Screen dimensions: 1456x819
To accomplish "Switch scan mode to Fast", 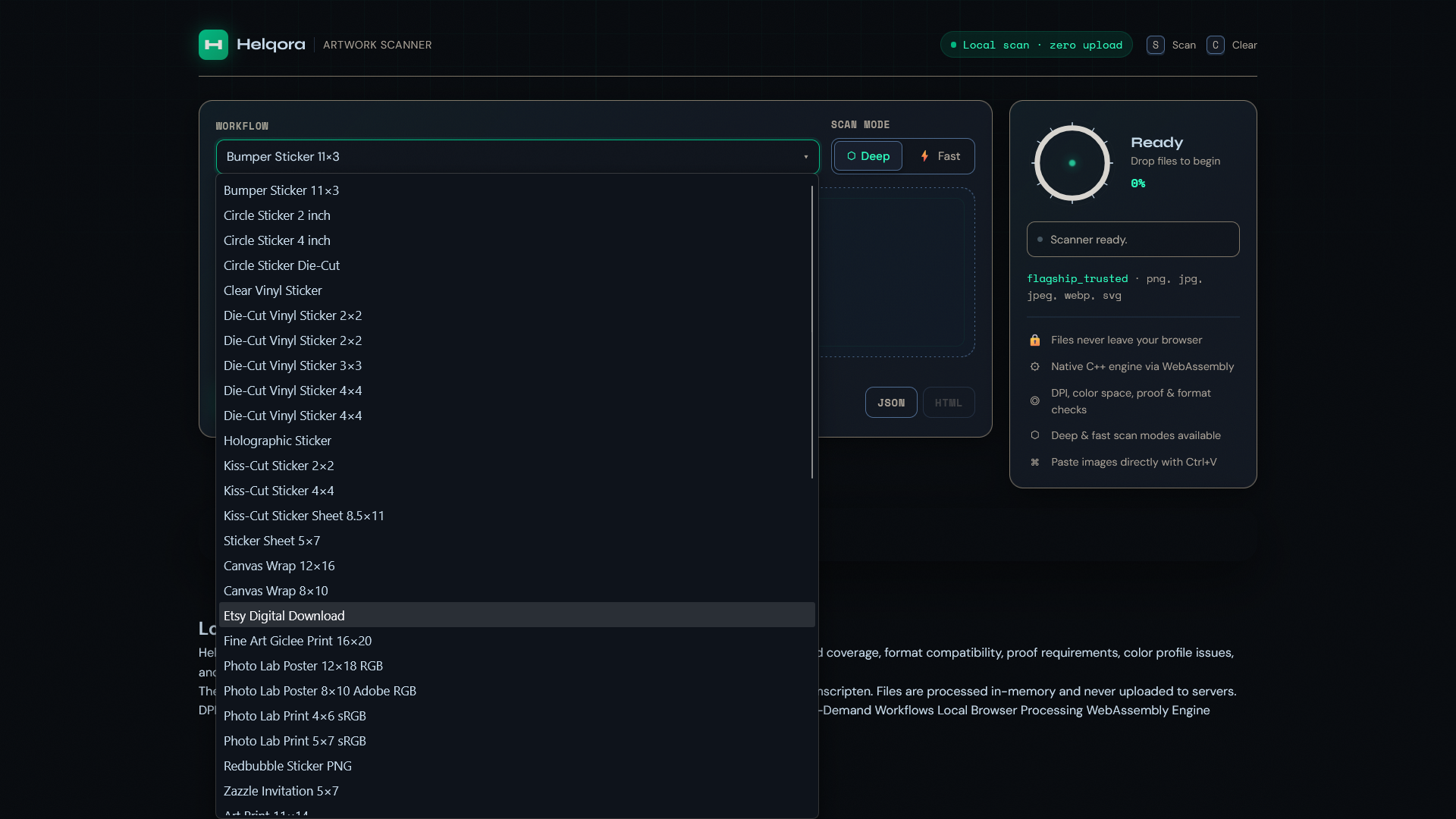I will click(x=940, y=156).
